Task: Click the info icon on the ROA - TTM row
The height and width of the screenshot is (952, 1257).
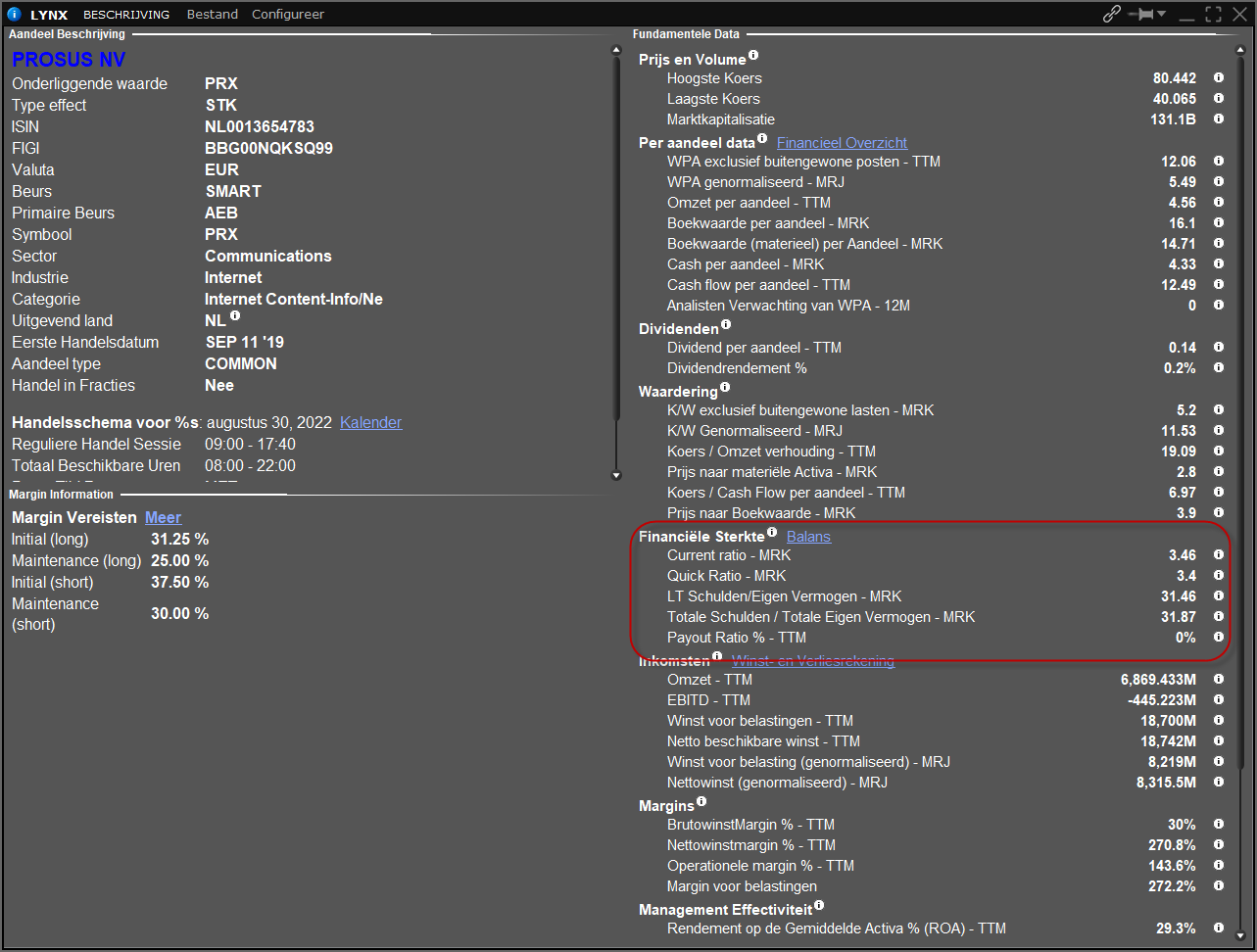Action: (1219, 928)
